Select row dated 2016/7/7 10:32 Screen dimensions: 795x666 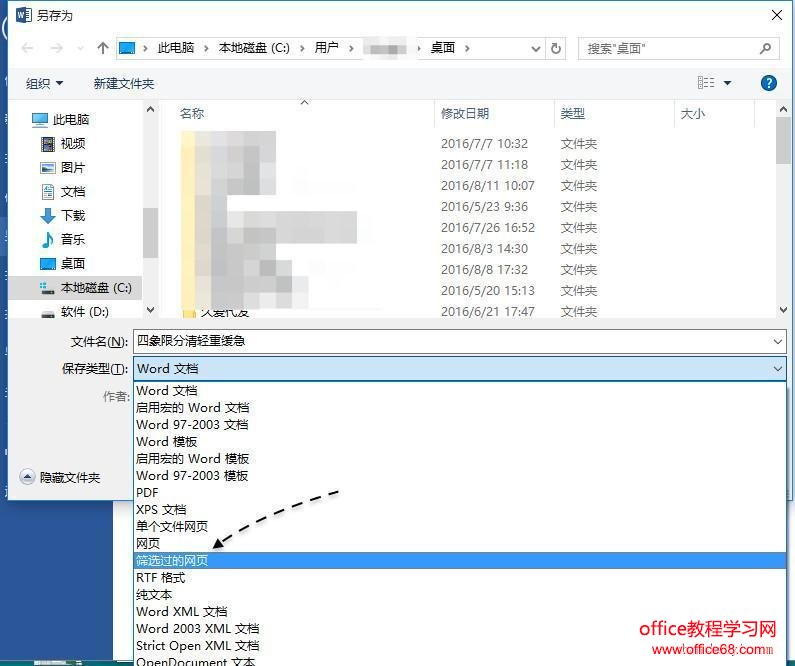click(x=466, y=144)
